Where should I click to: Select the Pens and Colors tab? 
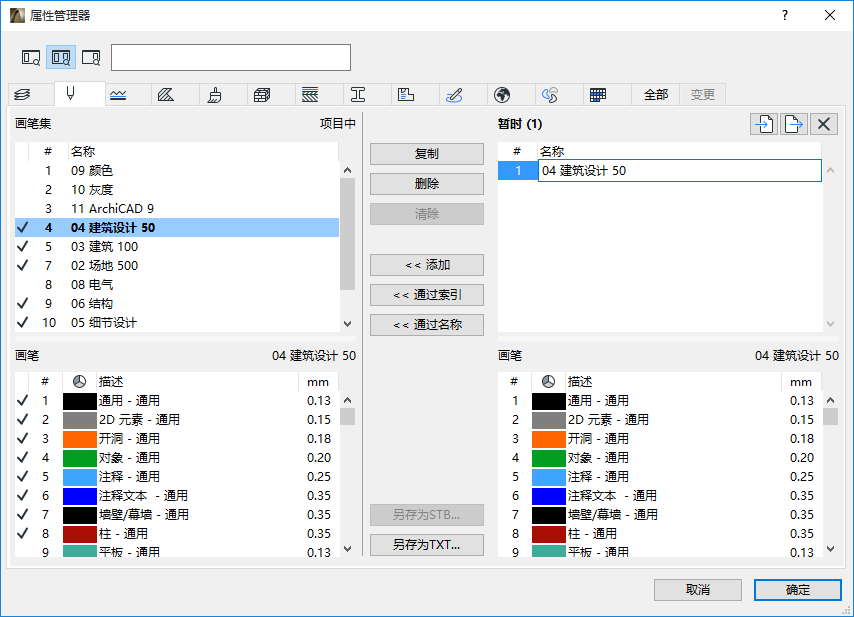[70, 94]
